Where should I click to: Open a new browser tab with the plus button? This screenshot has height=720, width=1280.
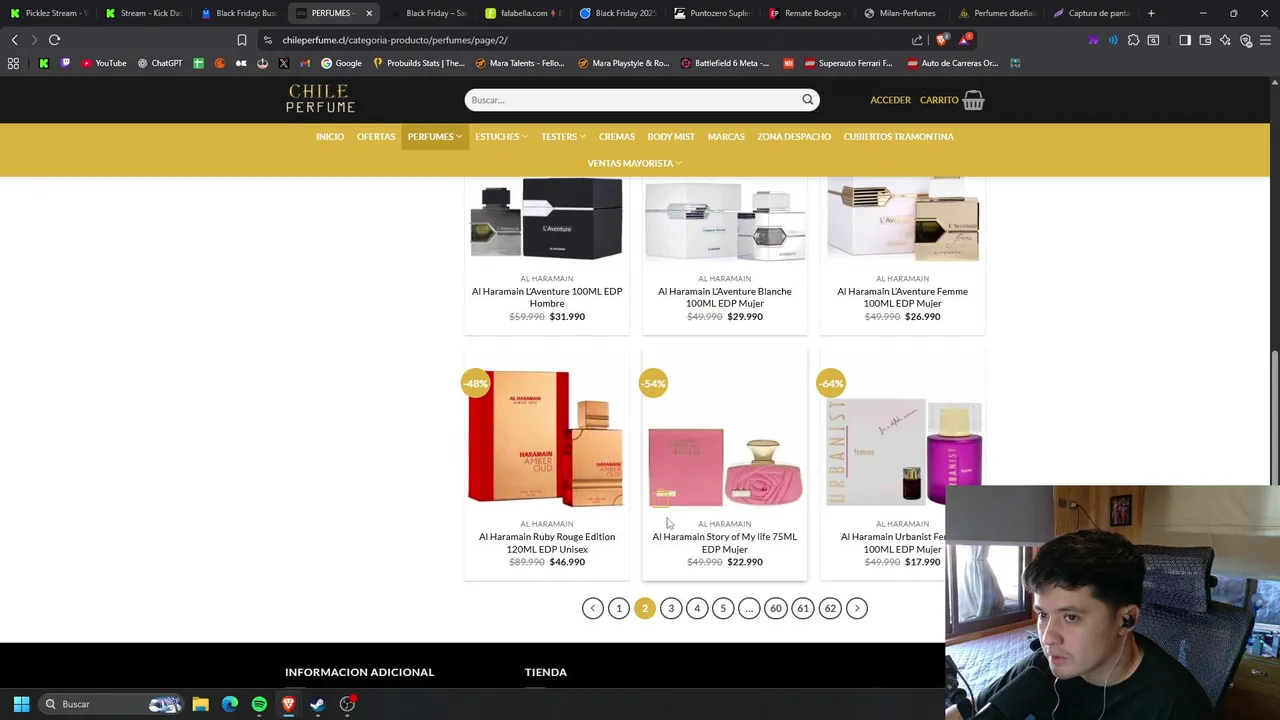(x=1151, y=13)
